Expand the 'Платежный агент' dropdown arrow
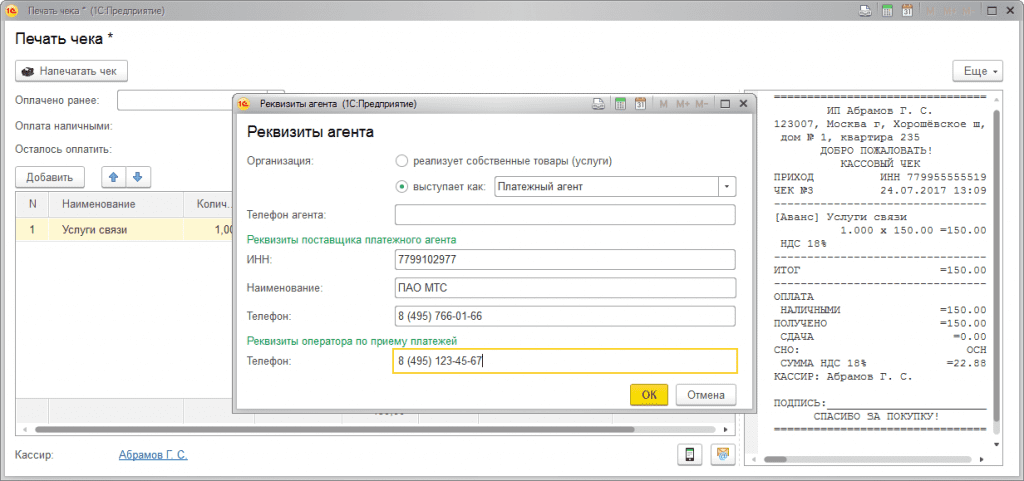Viewport: 1024px width, 481px height. pyautogui.click(x=726, y=187)
